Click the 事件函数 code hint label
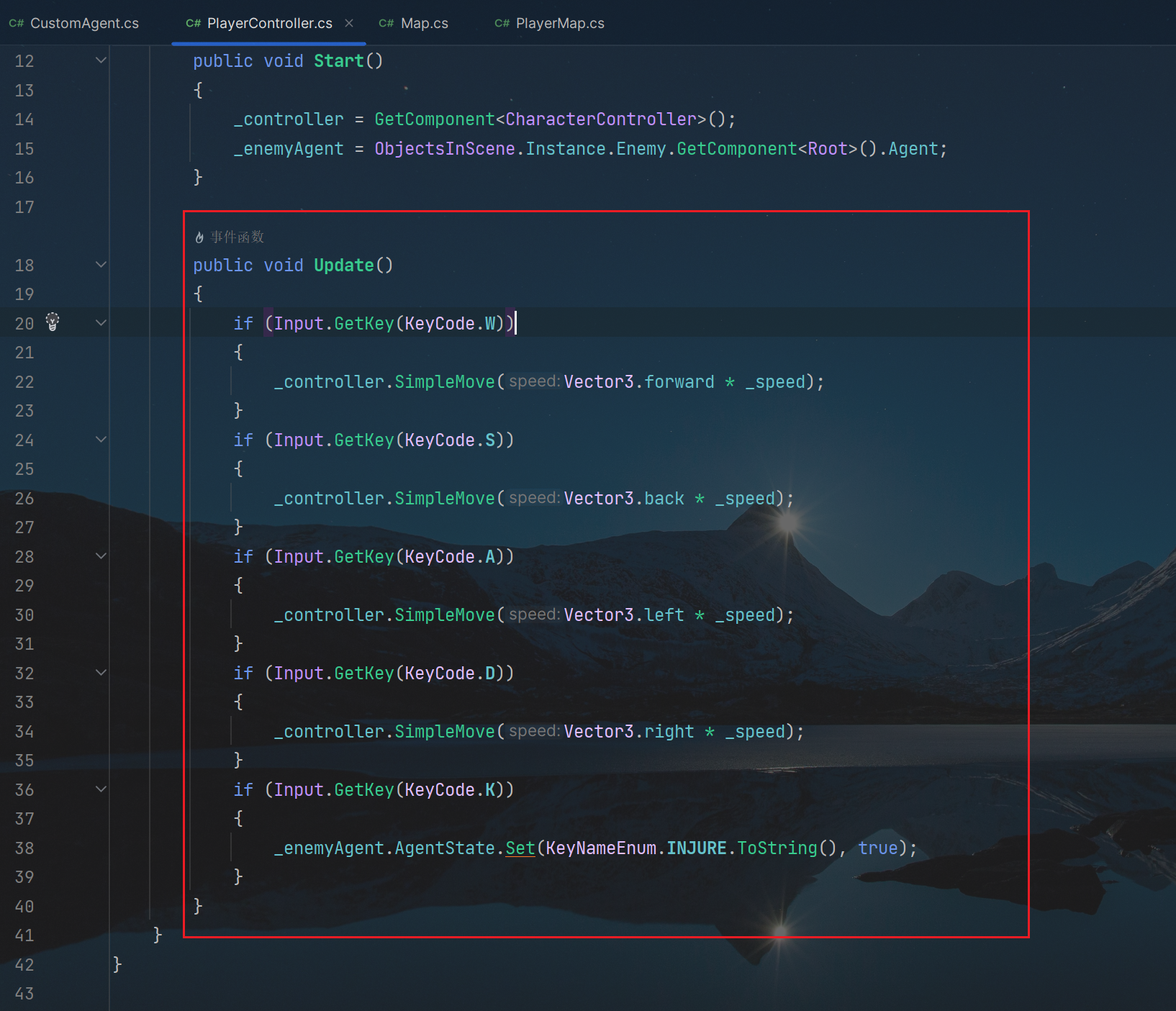 pyautogui.click(x=237, y=237)
